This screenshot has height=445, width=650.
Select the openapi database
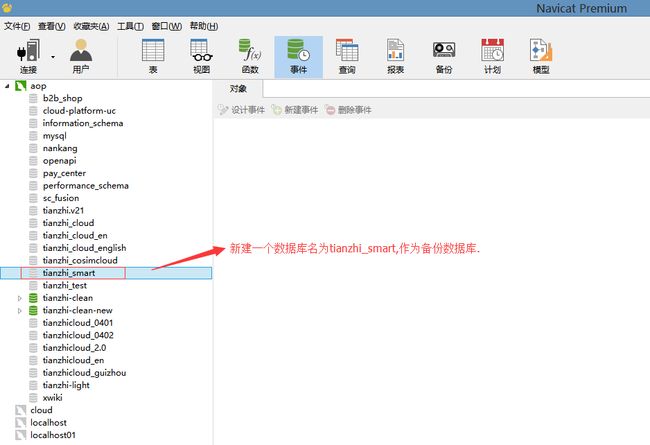click(x=60, y=160)
